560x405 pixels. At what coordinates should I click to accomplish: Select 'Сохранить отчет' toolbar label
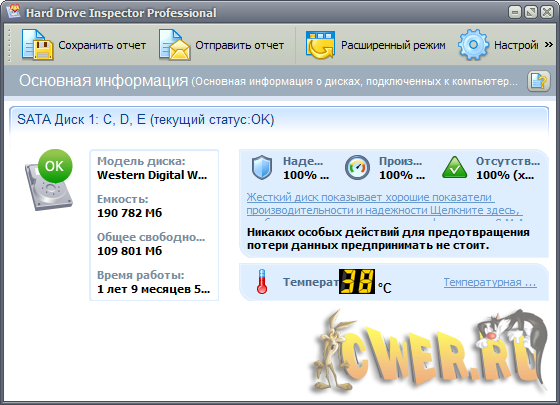coord(102,45)
